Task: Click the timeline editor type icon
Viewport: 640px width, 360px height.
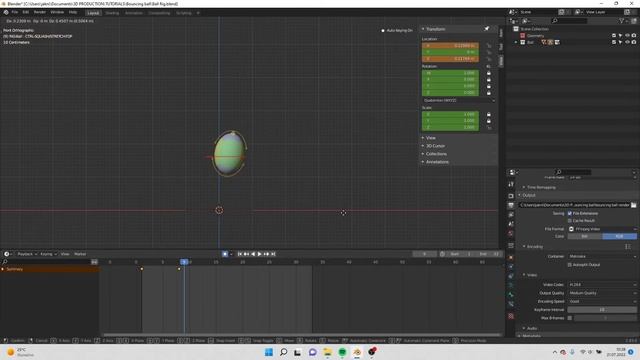Action: click(x=7, y=254)
